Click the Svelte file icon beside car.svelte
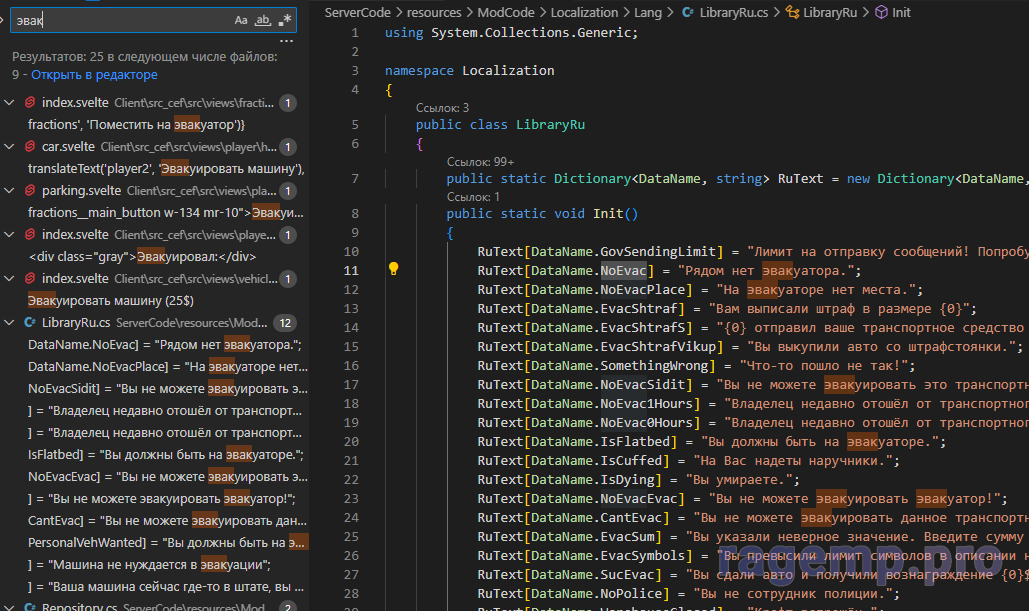The height and width of the screenshot is (611, 1029). [30, 147]
